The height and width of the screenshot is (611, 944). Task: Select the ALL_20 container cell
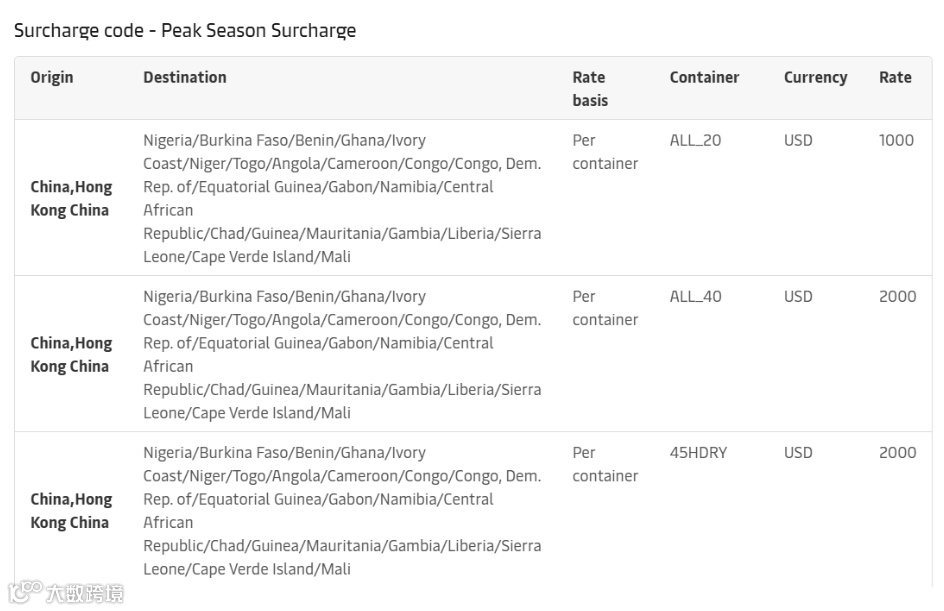pyautogui.click(x=695, y=140)
